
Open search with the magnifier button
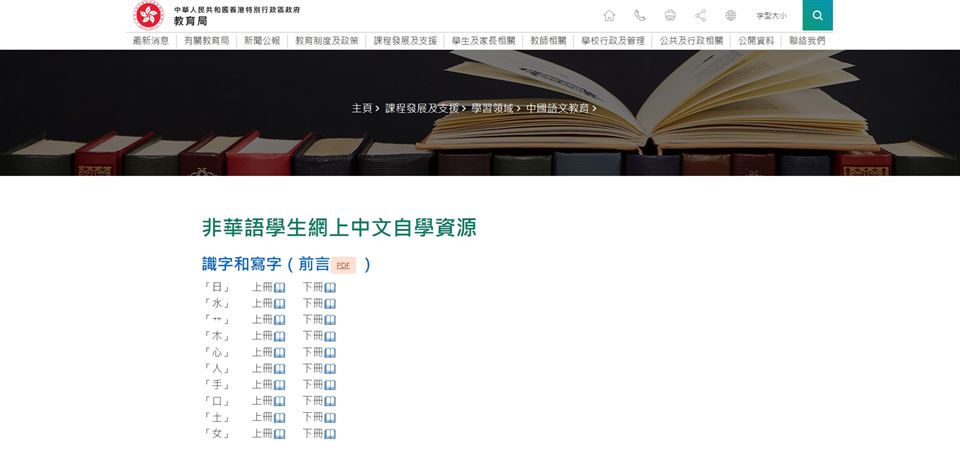[x=817, y=15]
